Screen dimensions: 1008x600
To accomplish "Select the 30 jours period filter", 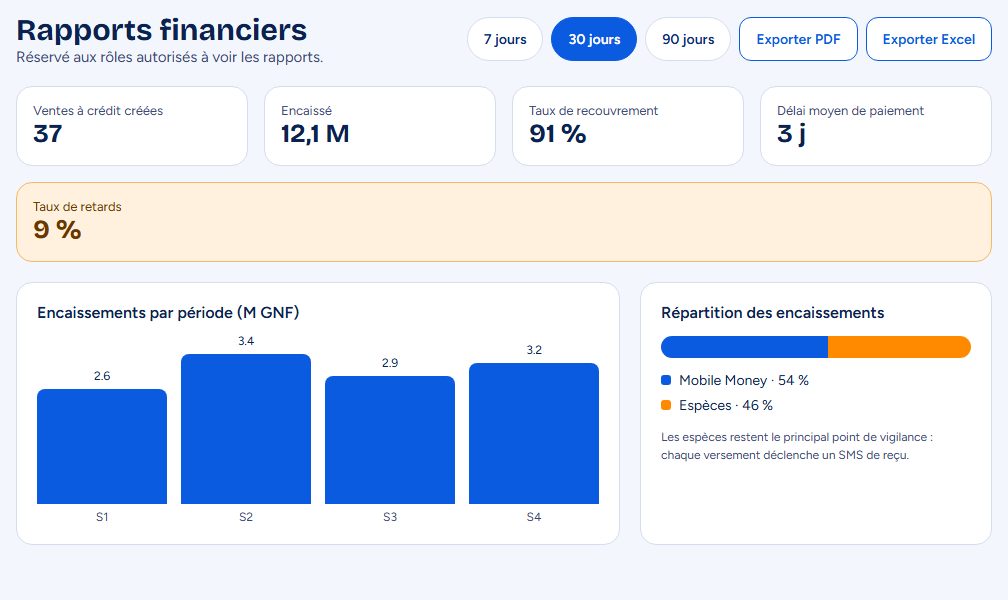I will pos(594,39).
